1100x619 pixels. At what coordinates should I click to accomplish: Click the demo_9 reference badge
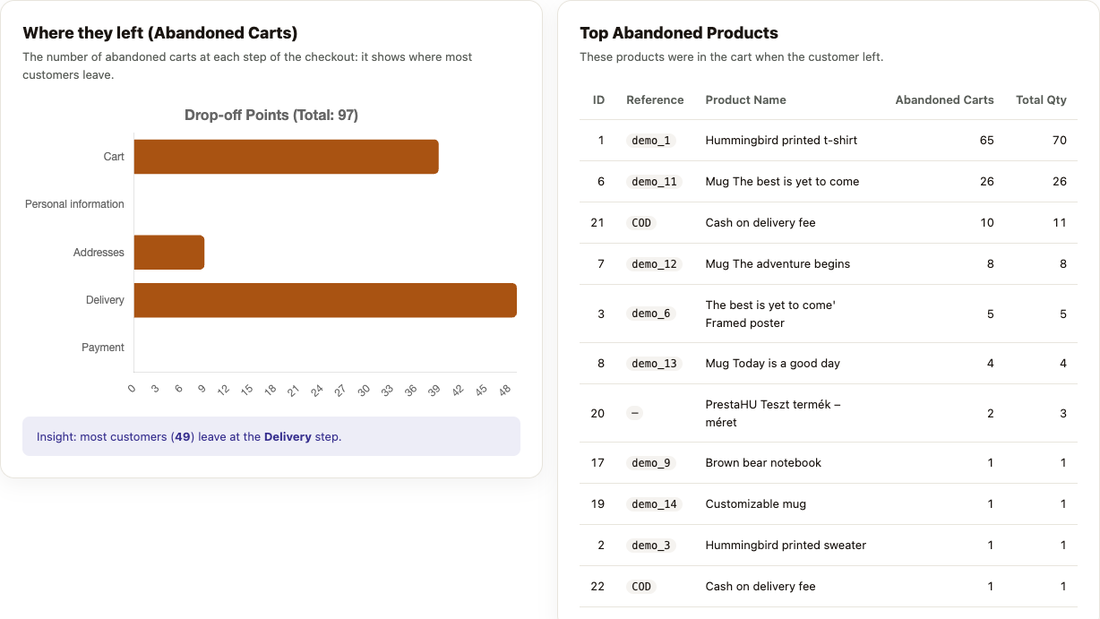[651, 463]
